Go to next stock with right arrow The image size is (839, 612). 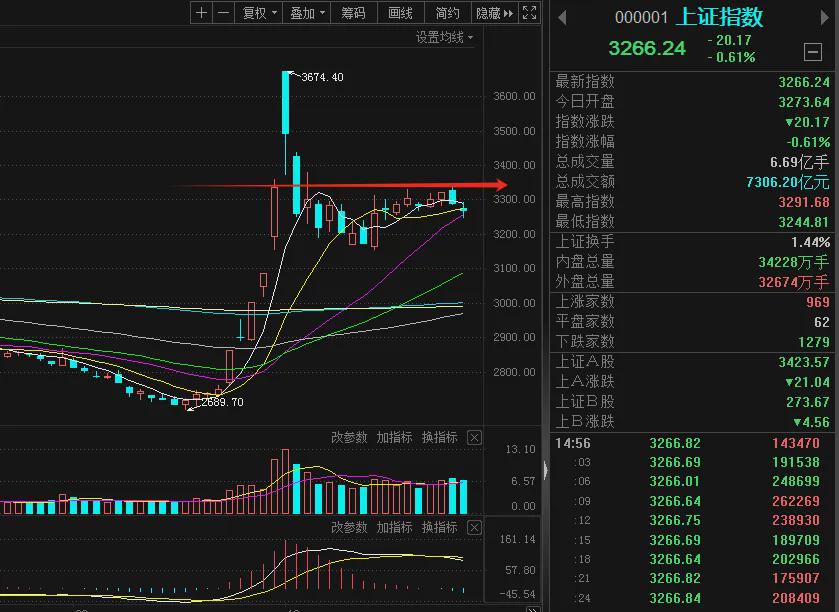(824, 18)
